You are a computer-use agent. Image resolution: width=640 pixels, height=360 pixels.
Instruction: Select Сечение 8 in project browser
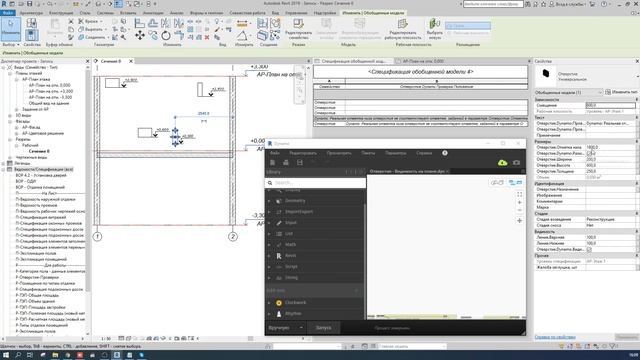click(x=39, y=151)
